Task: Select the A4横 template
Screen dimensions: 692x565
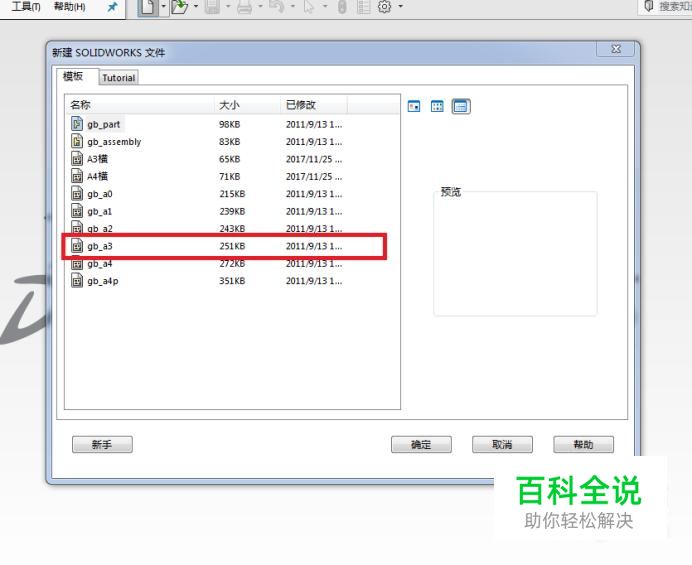Action: tap(97, 176)
